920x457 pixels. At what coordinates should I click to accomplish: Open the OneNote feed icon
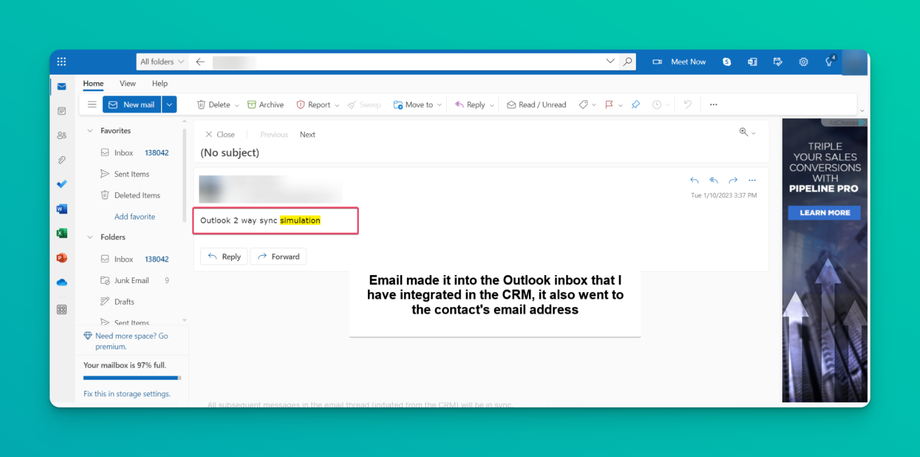point(752,62)
